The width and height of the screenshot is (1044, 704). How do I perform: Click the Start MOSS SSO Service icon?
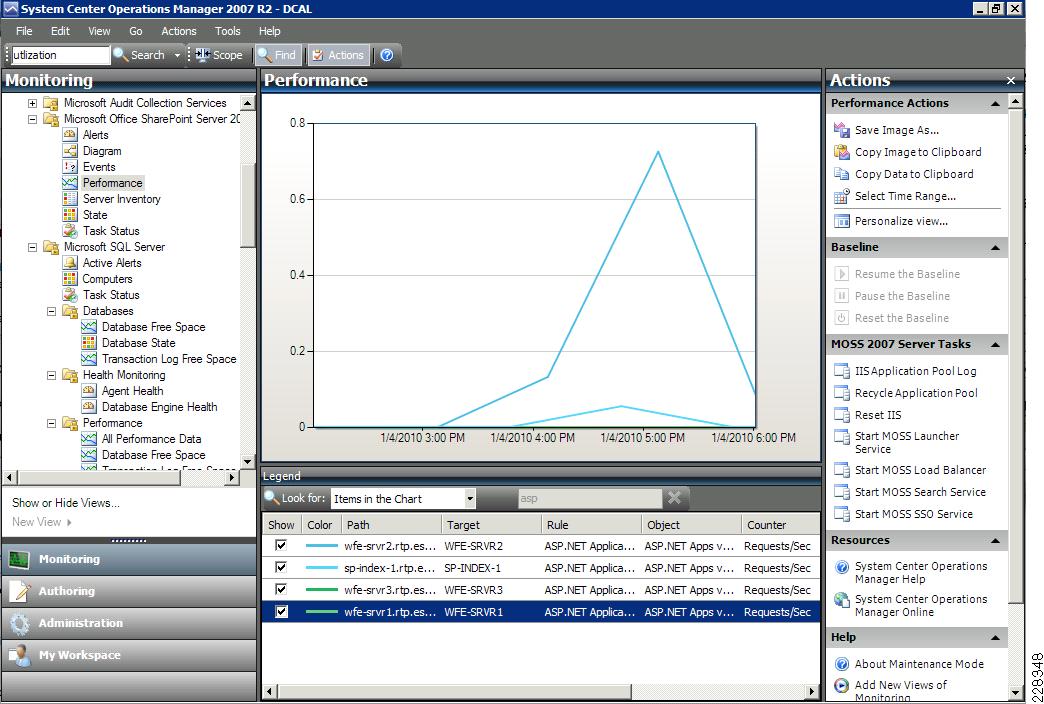tap(842, 514)
